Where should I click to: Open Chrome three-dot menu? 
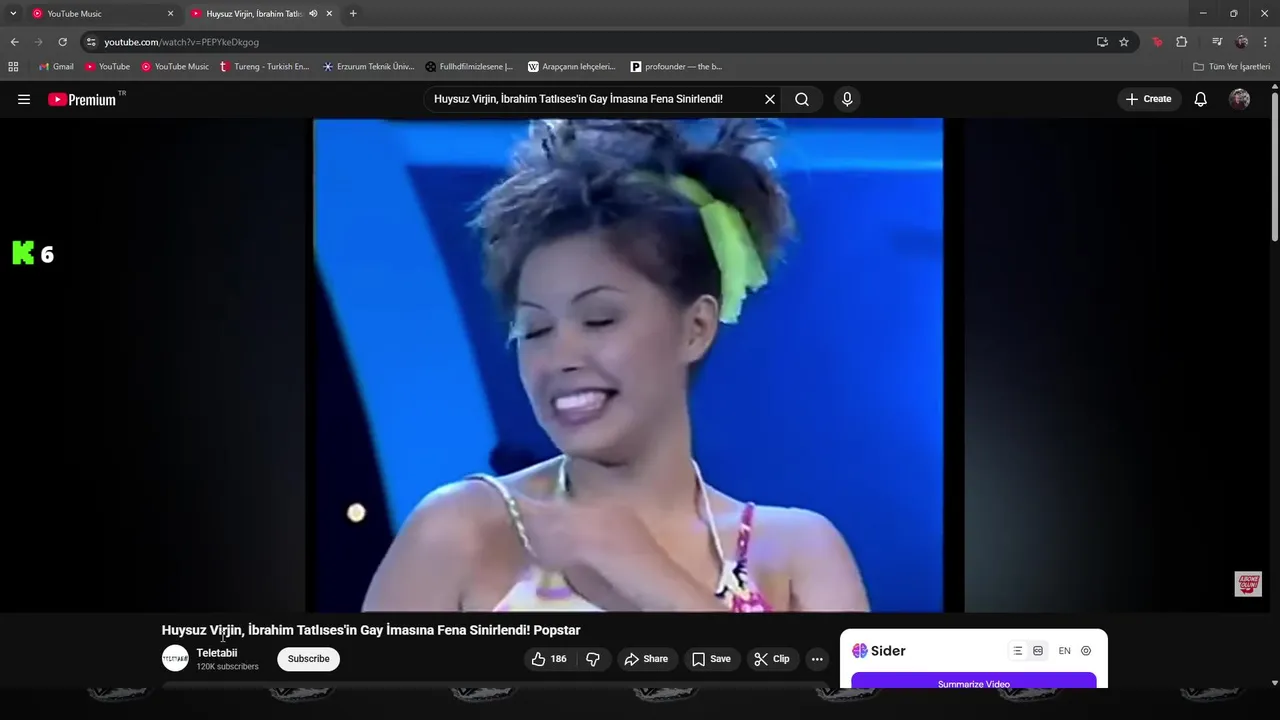pyautogui.click(x=1265, y=42)
